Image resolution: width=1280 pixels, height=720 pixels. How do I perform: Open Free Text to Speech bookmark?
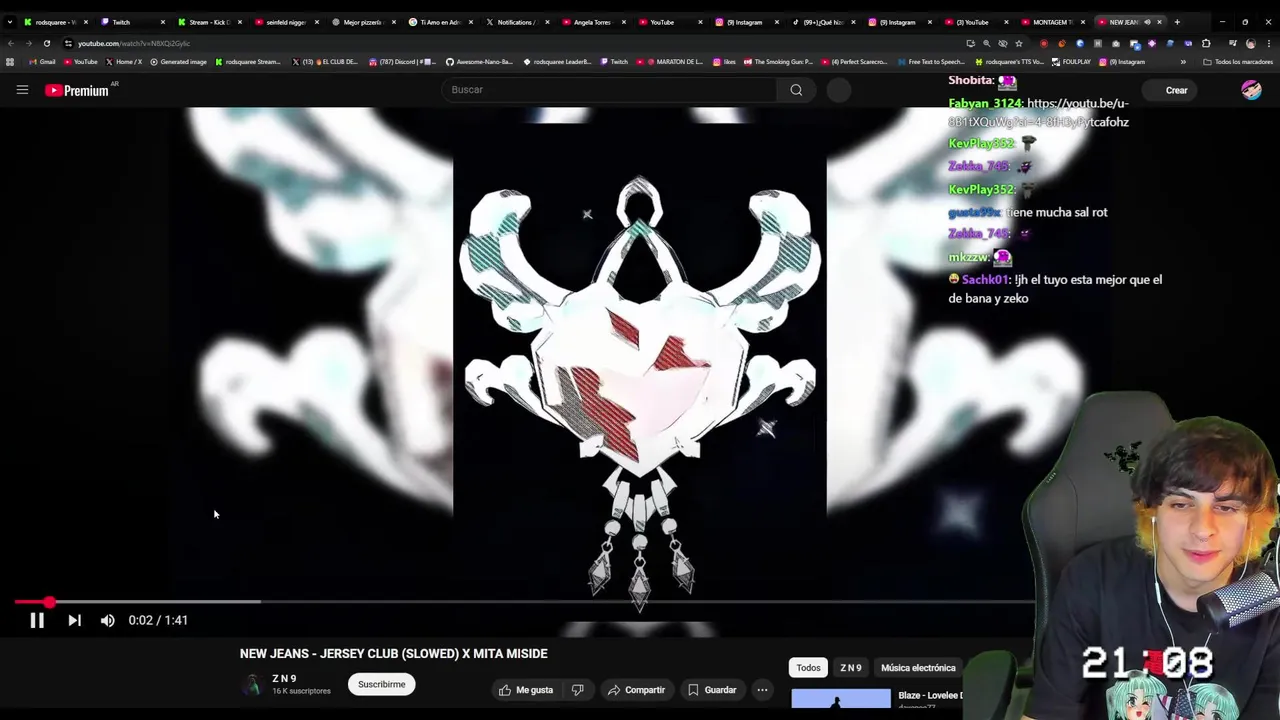930,62
